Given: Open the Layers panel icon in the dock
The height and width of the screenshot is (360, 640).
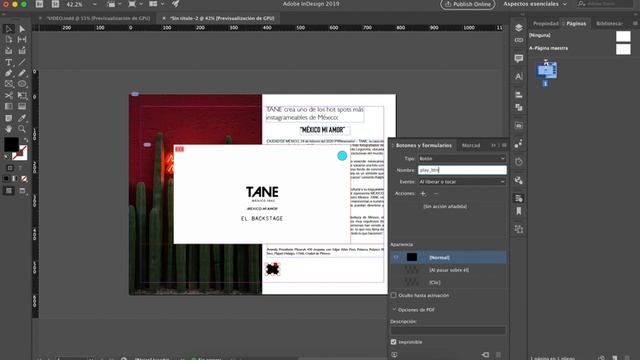Looking at the screenshot, I should [x=519, y=27].
